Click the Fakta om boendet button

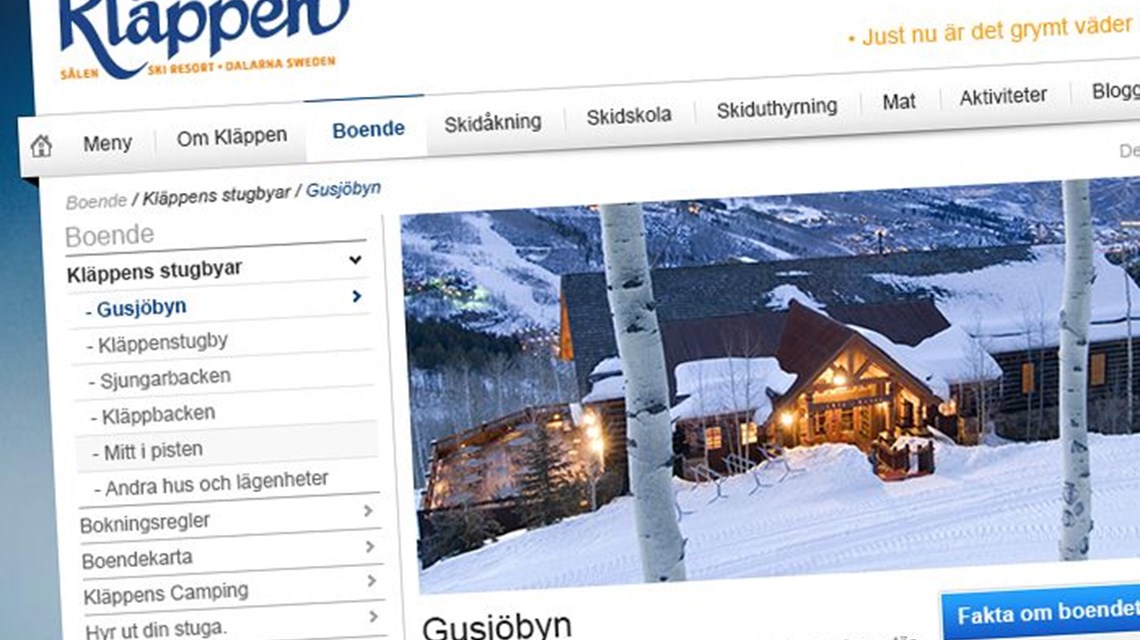click(x=1041, y=612)
